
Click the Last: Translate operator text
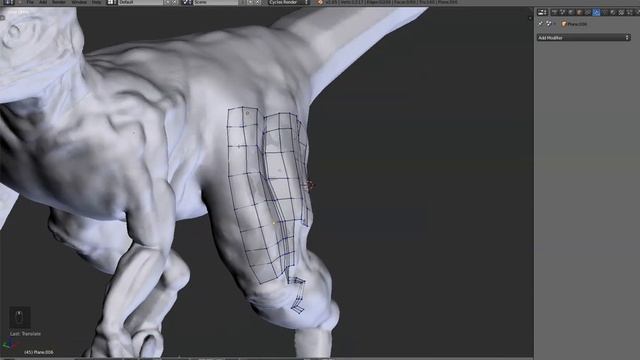click(25, 334)
